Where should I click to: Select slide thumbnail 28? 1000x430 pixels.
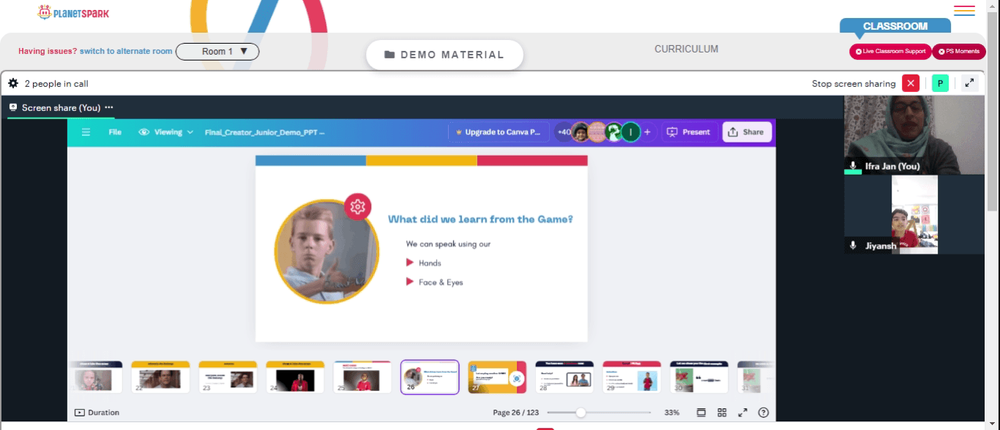tap(564, 377)
